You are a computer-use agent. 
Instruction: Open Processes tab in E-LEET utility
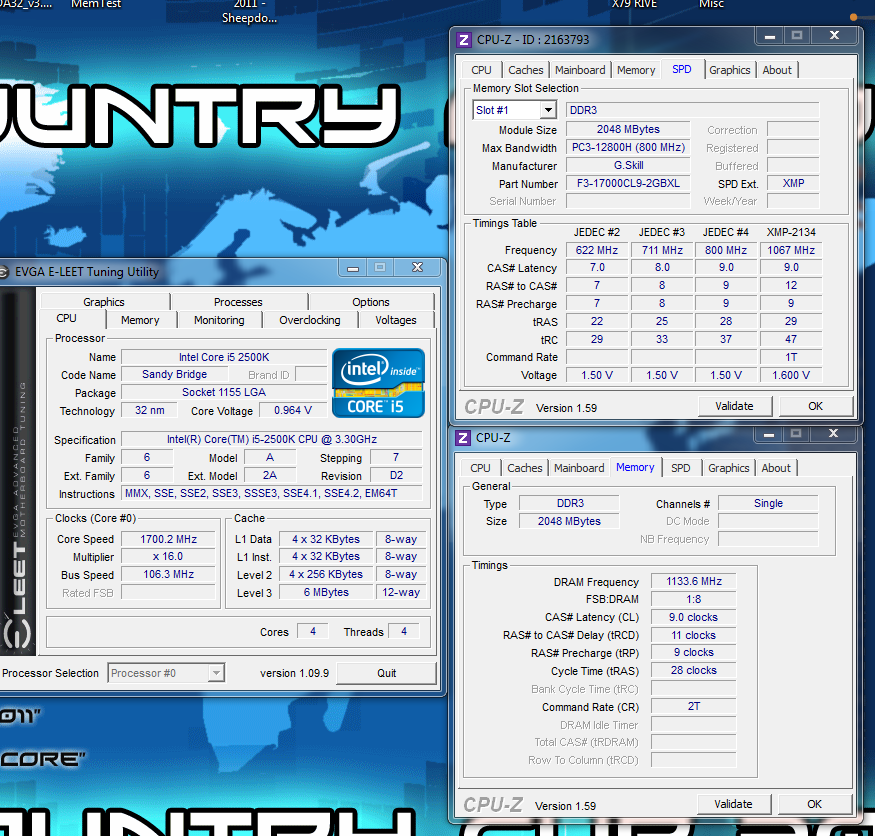click(x=238, y=302)
